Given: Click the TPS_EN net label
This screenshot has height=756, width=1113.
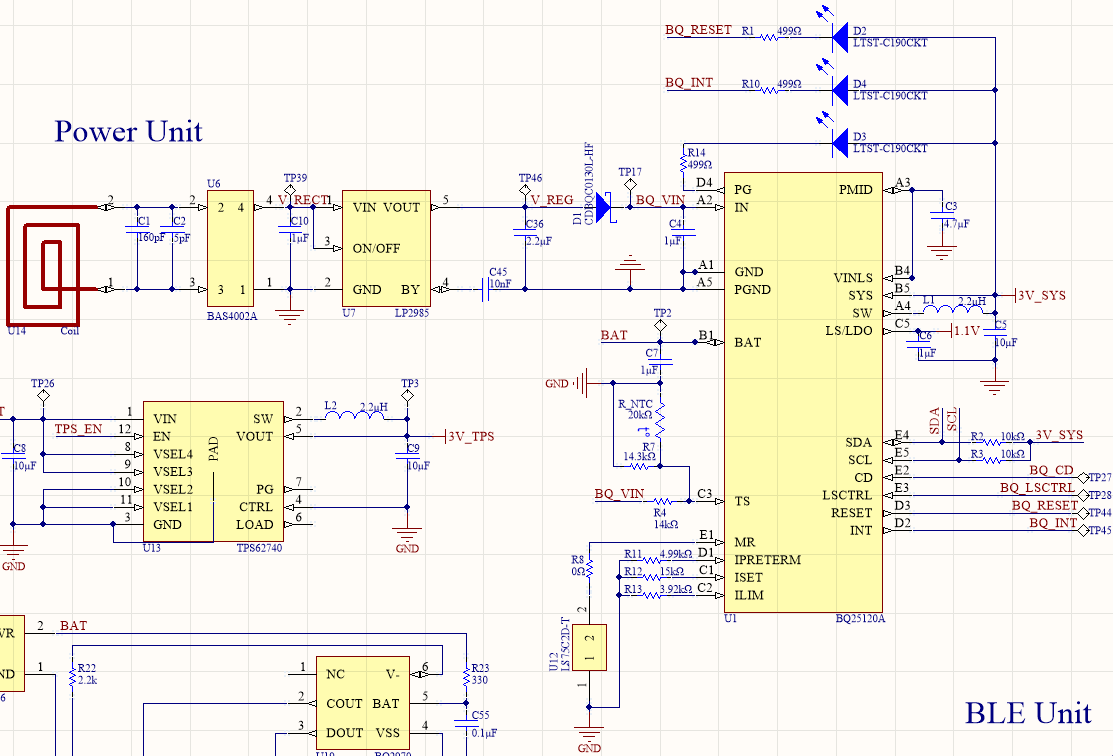Looking at the screenshot, I should (79, 429).
